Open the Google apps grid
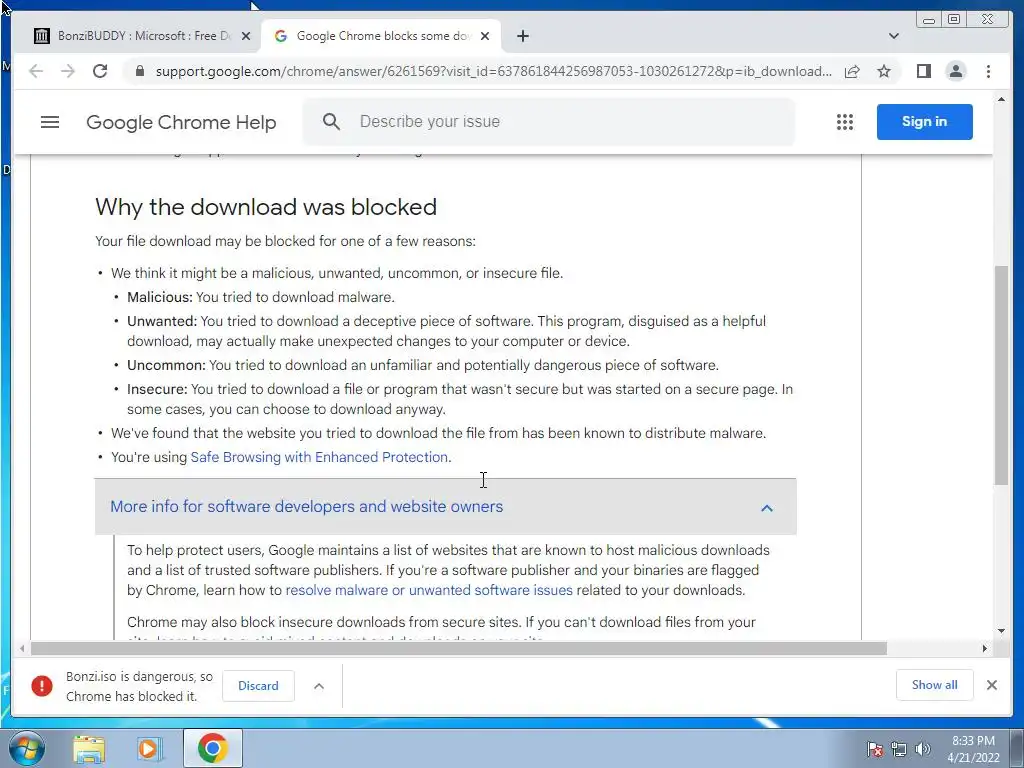 pos(844,121)
